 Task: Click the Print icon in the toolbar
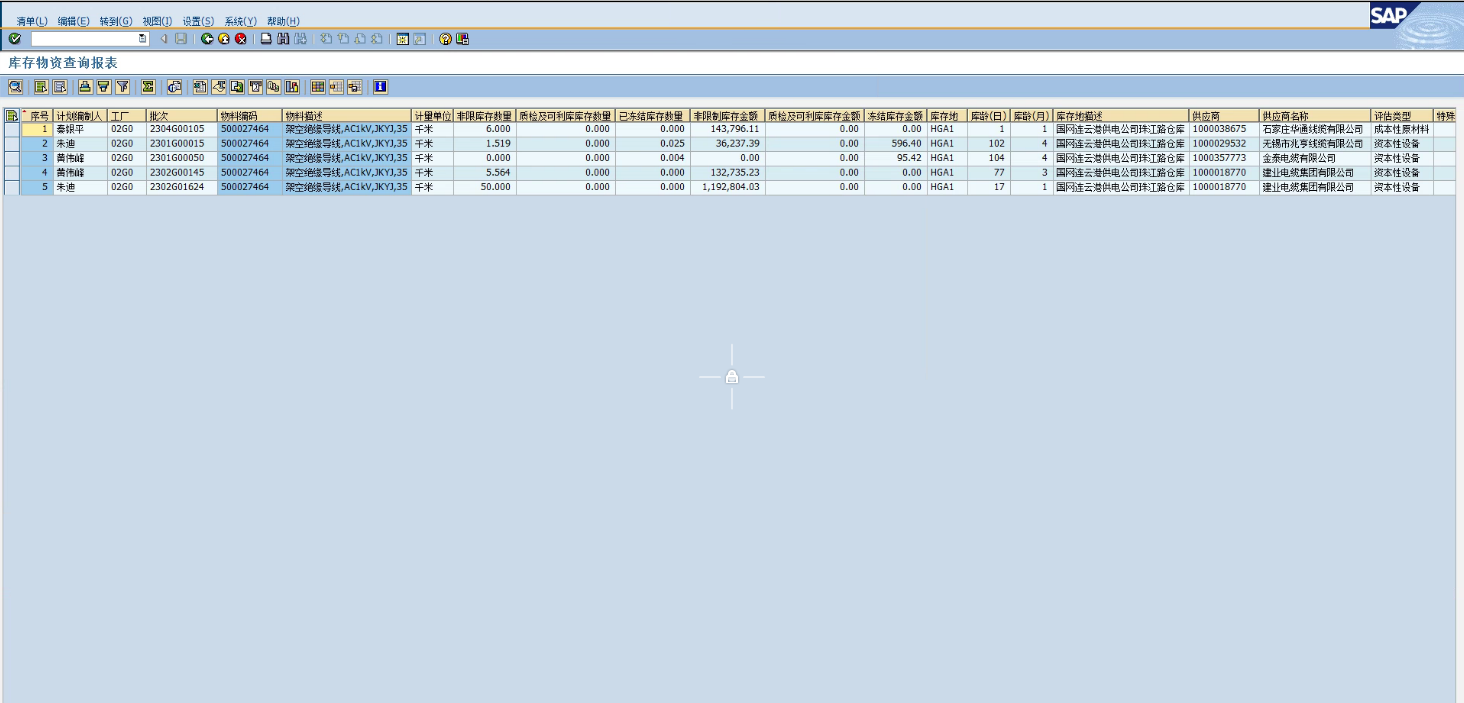pyautogui.click(x=266, y=39)
